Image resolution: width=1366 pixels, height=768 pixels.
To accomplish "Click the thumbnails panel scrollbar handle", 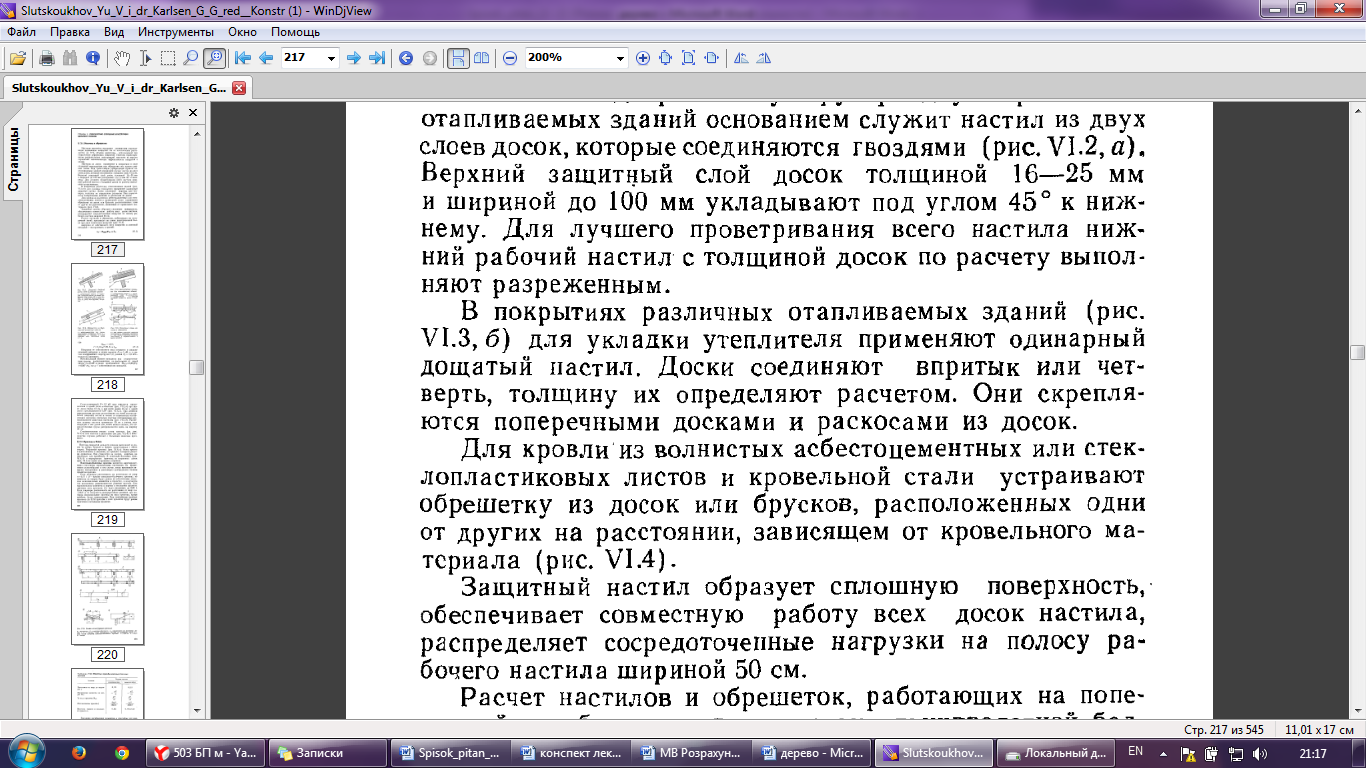I will tap(196, 368).
